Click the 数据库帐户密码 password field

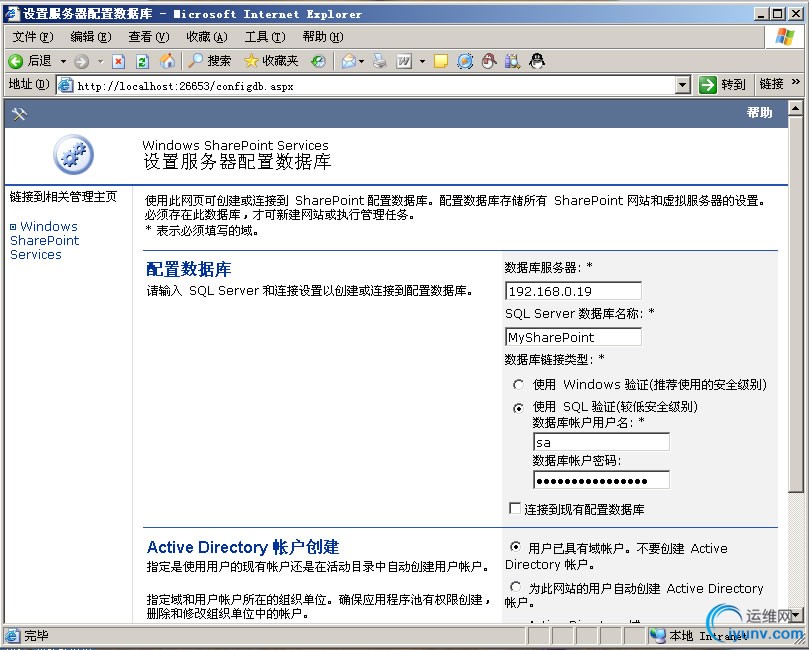[x=601, y=480]
